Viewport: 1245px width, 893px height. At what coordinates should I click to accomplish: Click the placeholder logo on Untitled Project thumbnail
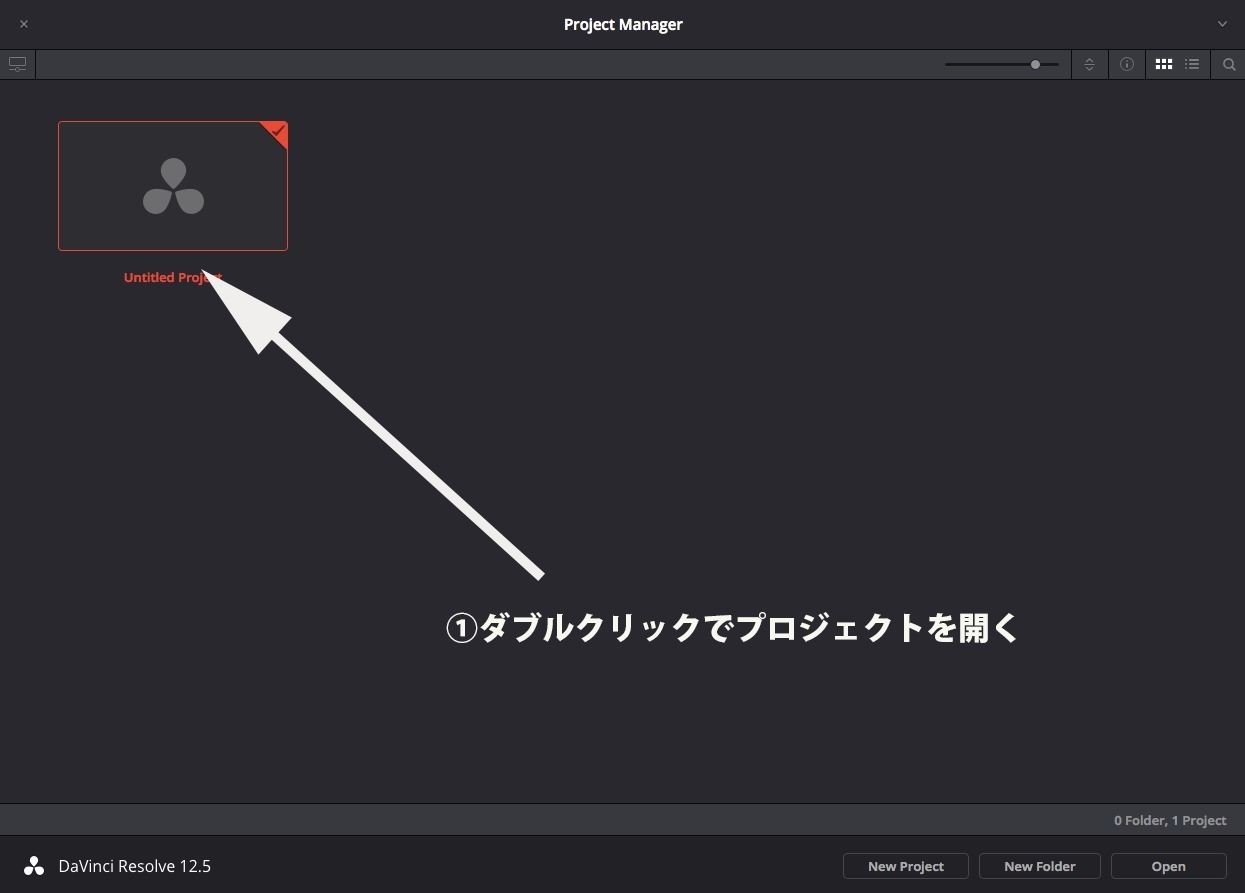coord(173,185)
